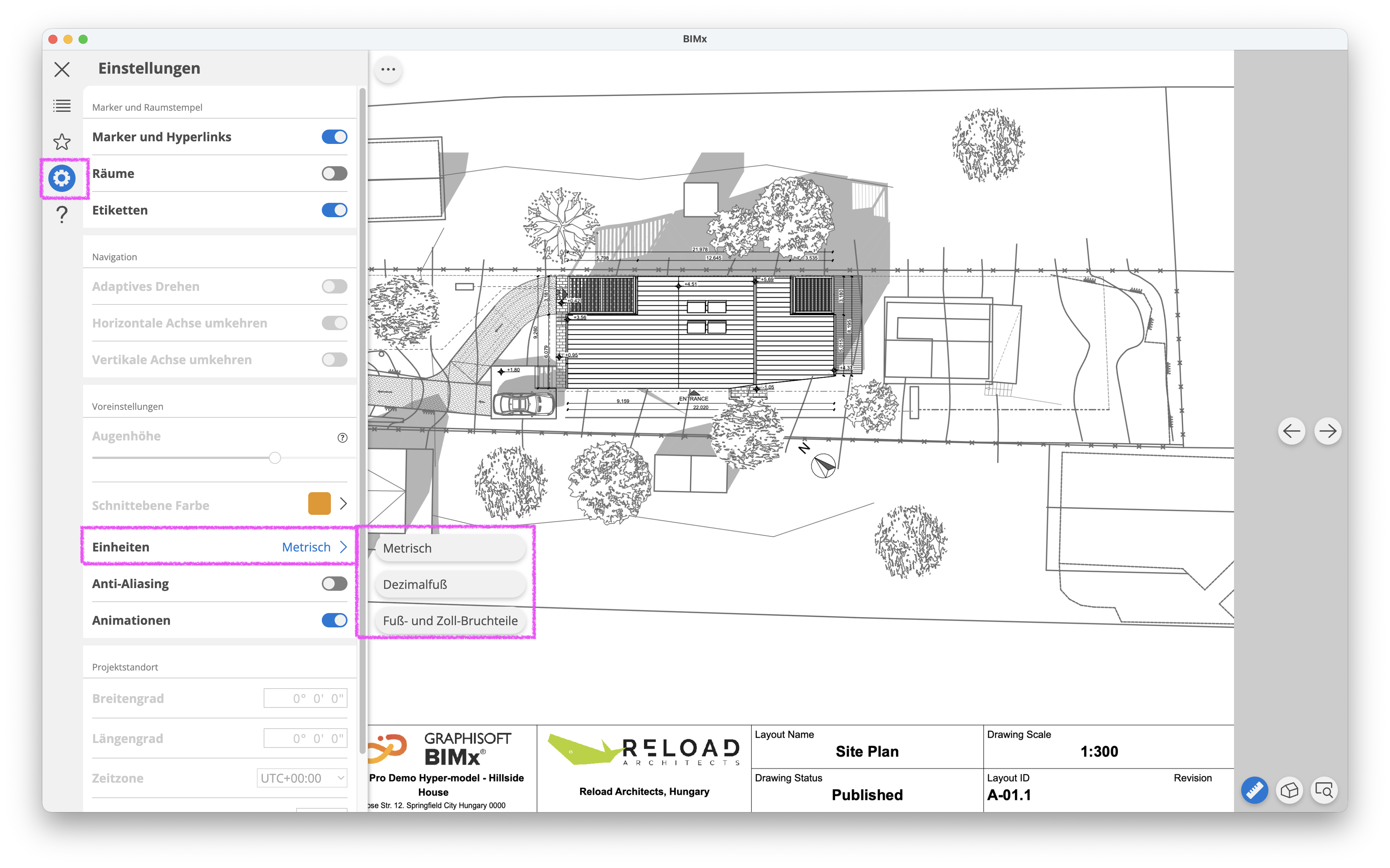This screenshot has height=868, width=1390.
Task: Expand the Einheiten Metrisch chevron
Action: pyautogui.click(x=343, y=547)
